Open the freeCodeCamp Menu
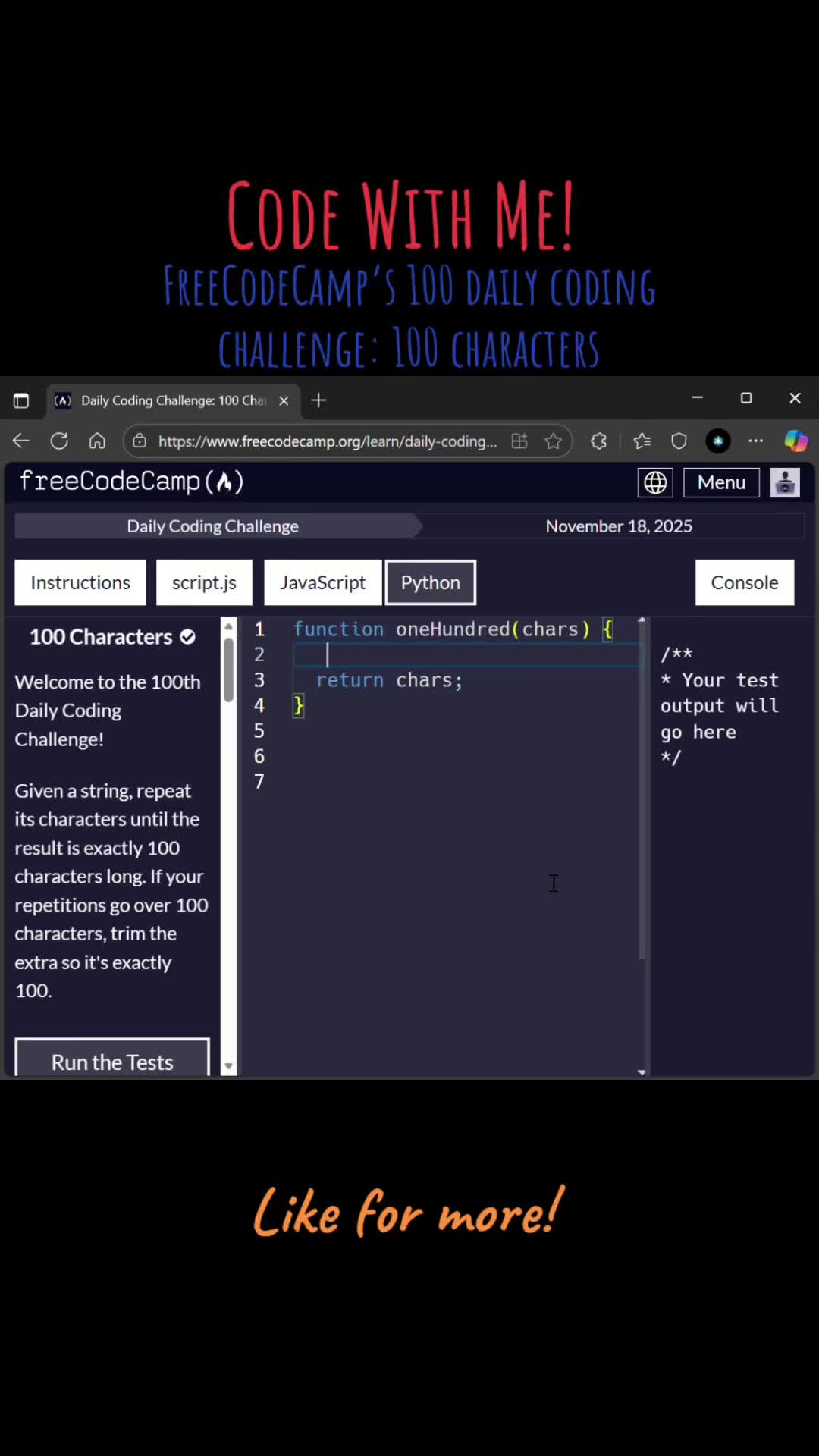The image size is (819, 1456). tap(721, 482)
